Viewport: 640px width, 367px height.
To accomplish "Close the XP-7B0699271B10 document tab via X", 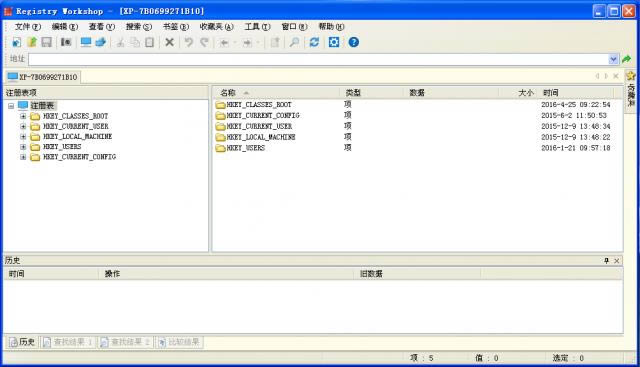I will (x=616, y=76).
